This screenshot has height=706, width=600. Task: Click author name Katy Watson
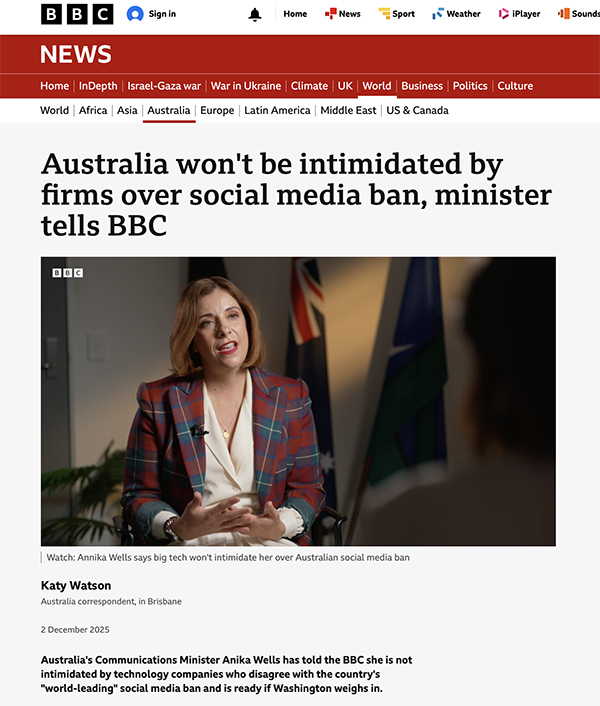point(76,585)
